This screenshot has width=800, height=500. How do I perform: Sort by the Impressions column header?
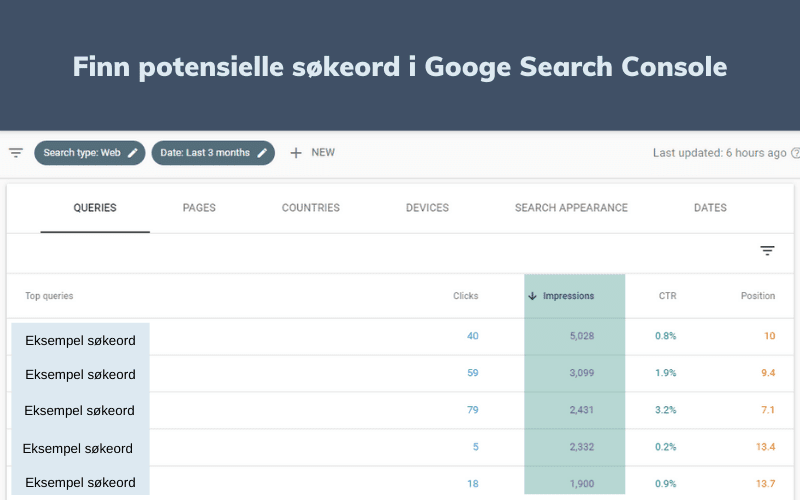tap(568, 296)
